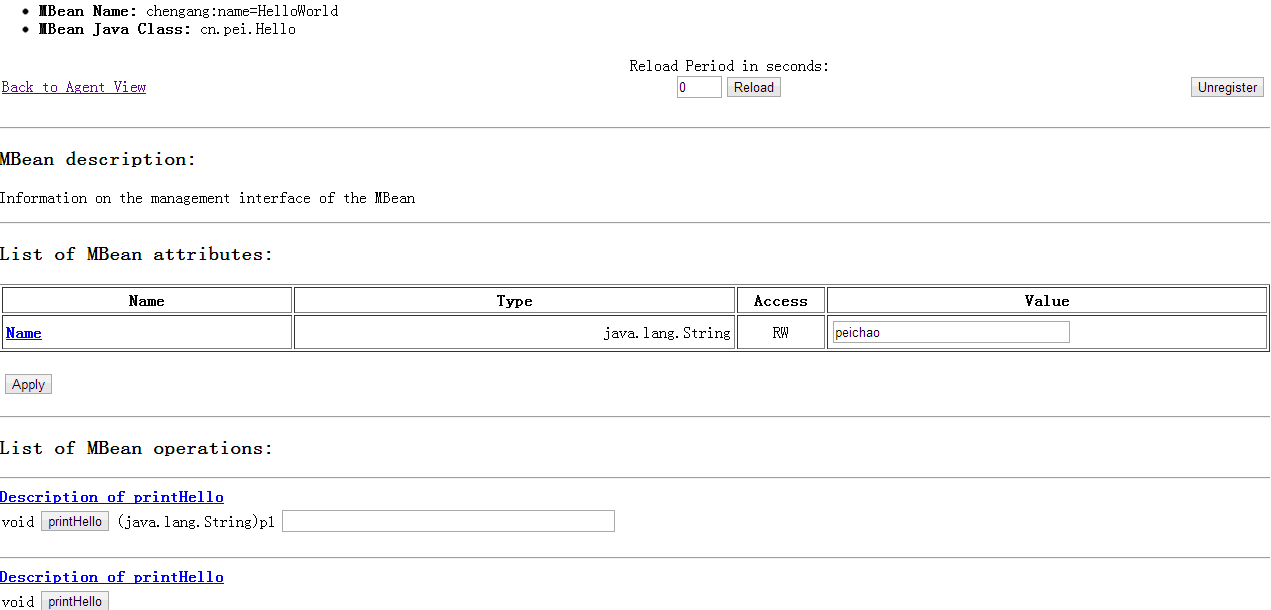Click the List of MBean operations heading
Viewport: 1271px width, 610px height.
136,448
